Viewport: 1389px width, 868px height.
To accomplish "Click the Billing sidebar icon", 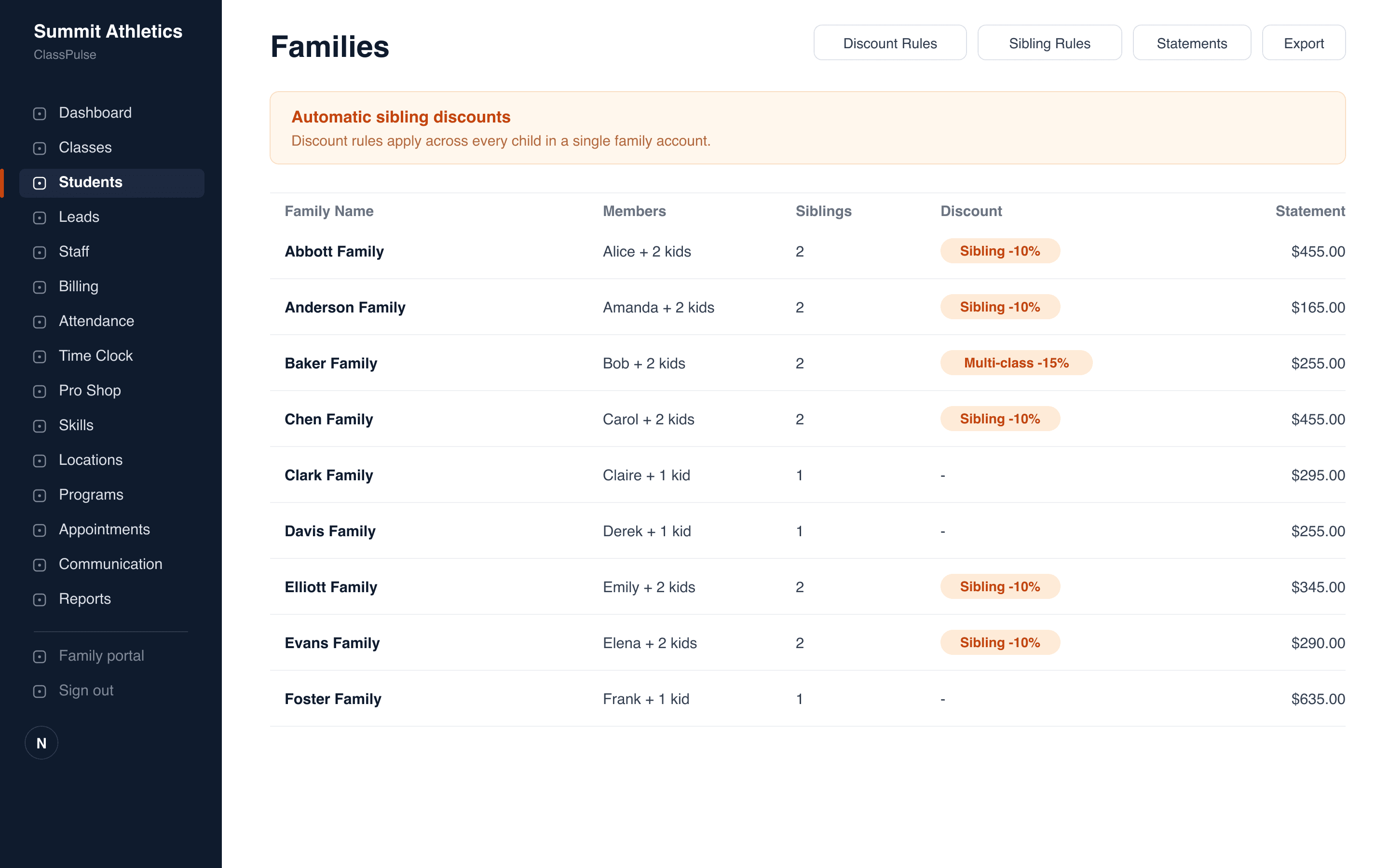I will 40,287.
